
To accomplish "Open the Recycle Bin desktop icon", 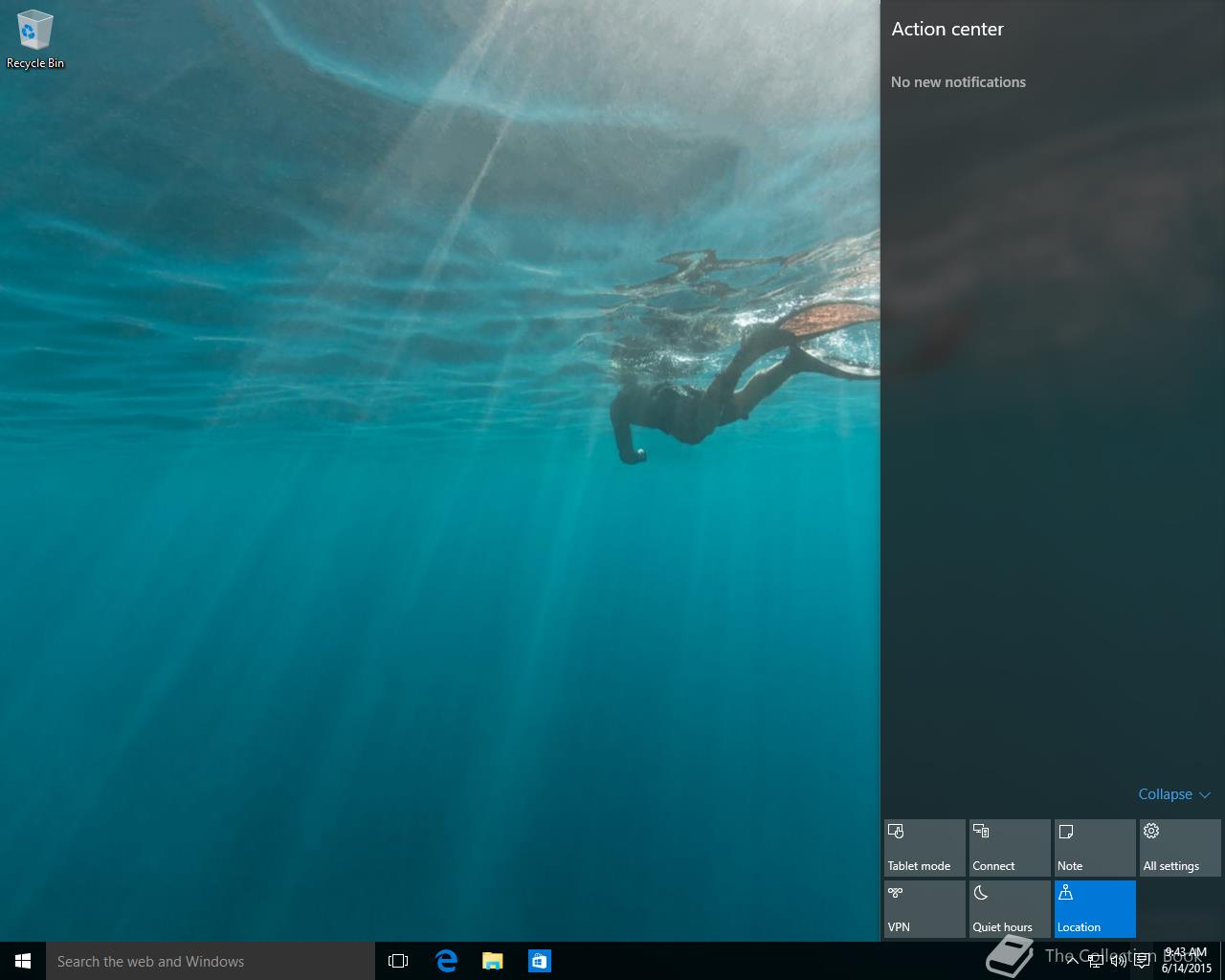I will pyautogui.click(x=34, y=40).
